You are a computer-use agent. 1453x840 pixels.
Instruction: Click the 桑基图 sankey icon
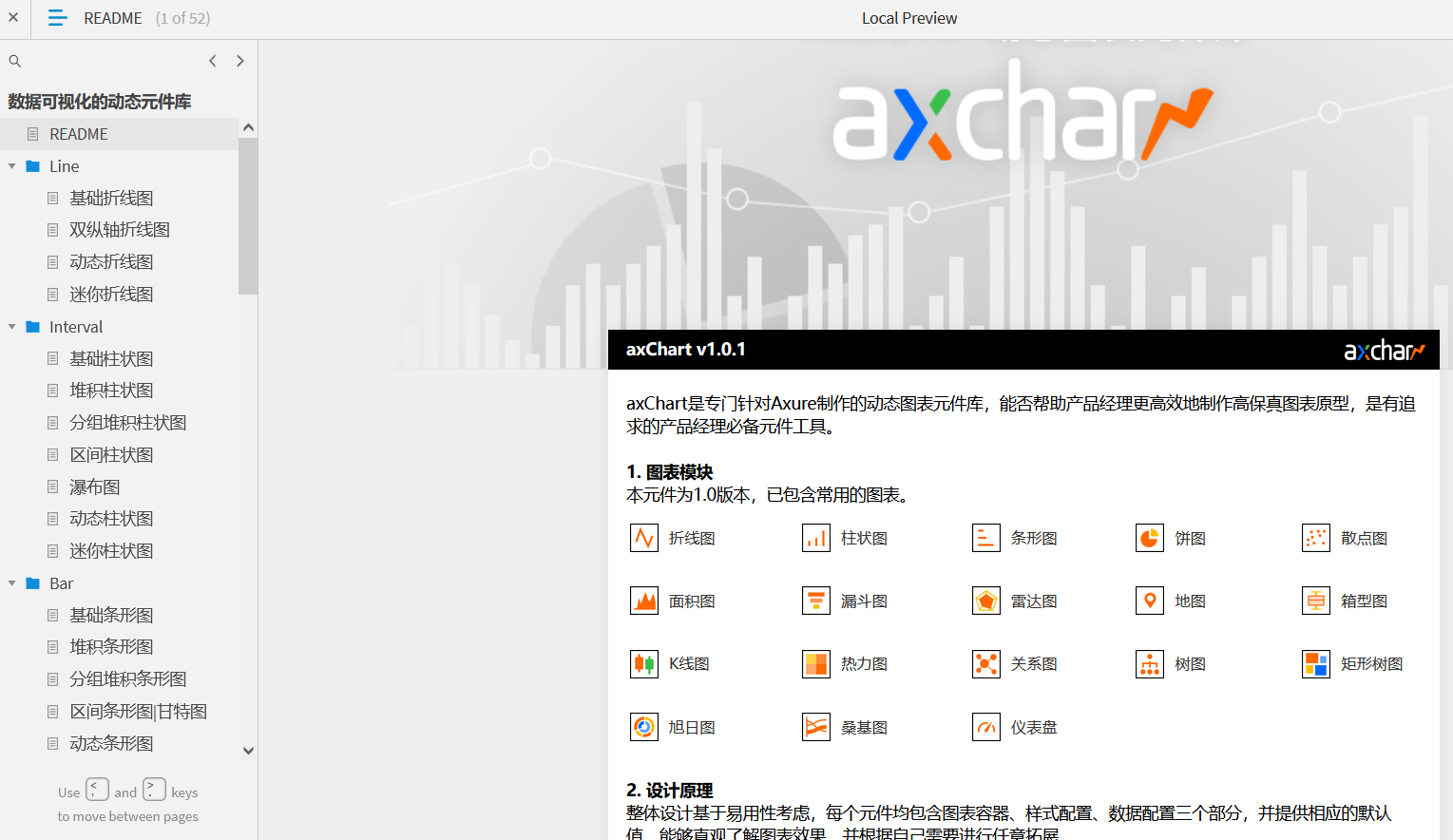[816, 727]
